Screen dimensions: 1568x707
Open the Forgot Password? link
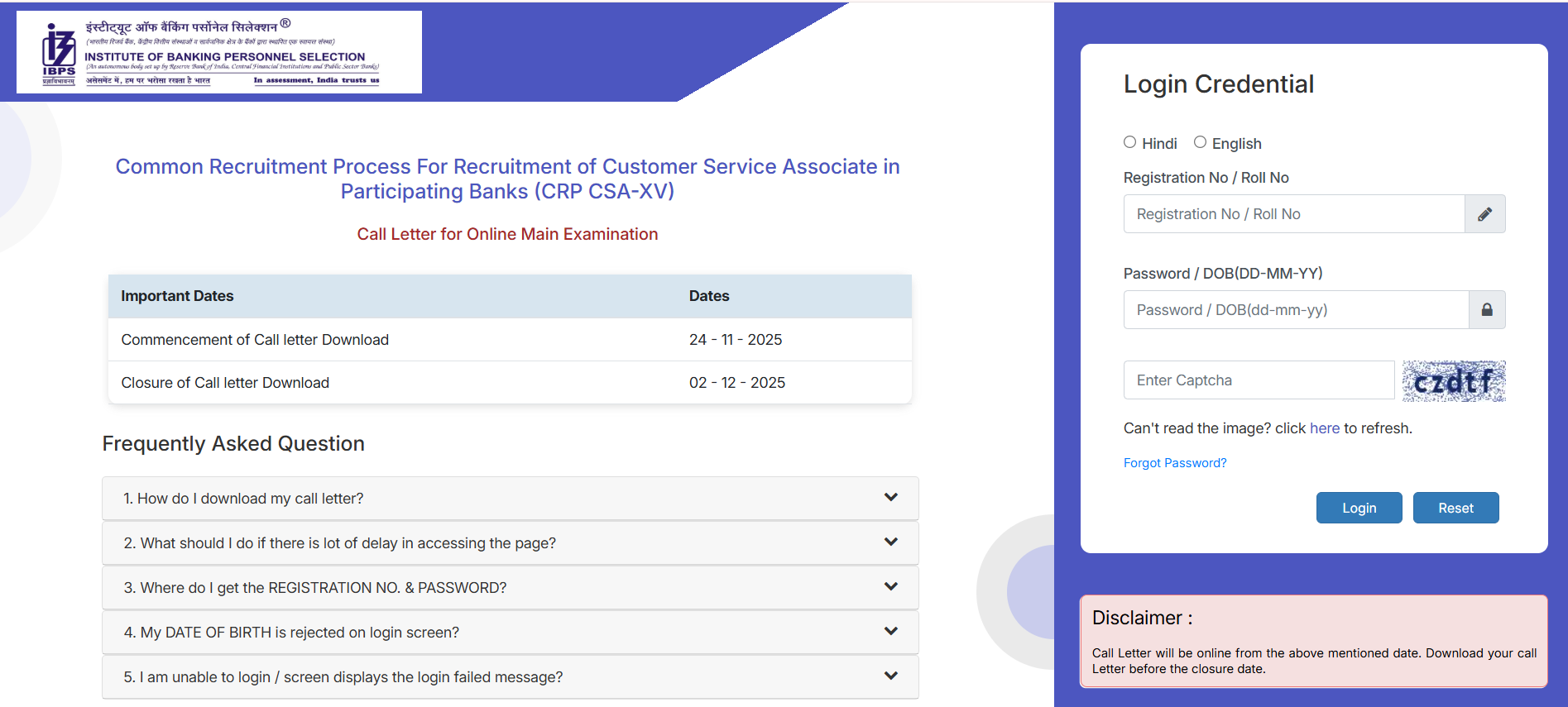pyautogui.click(x=1174, y=463)
